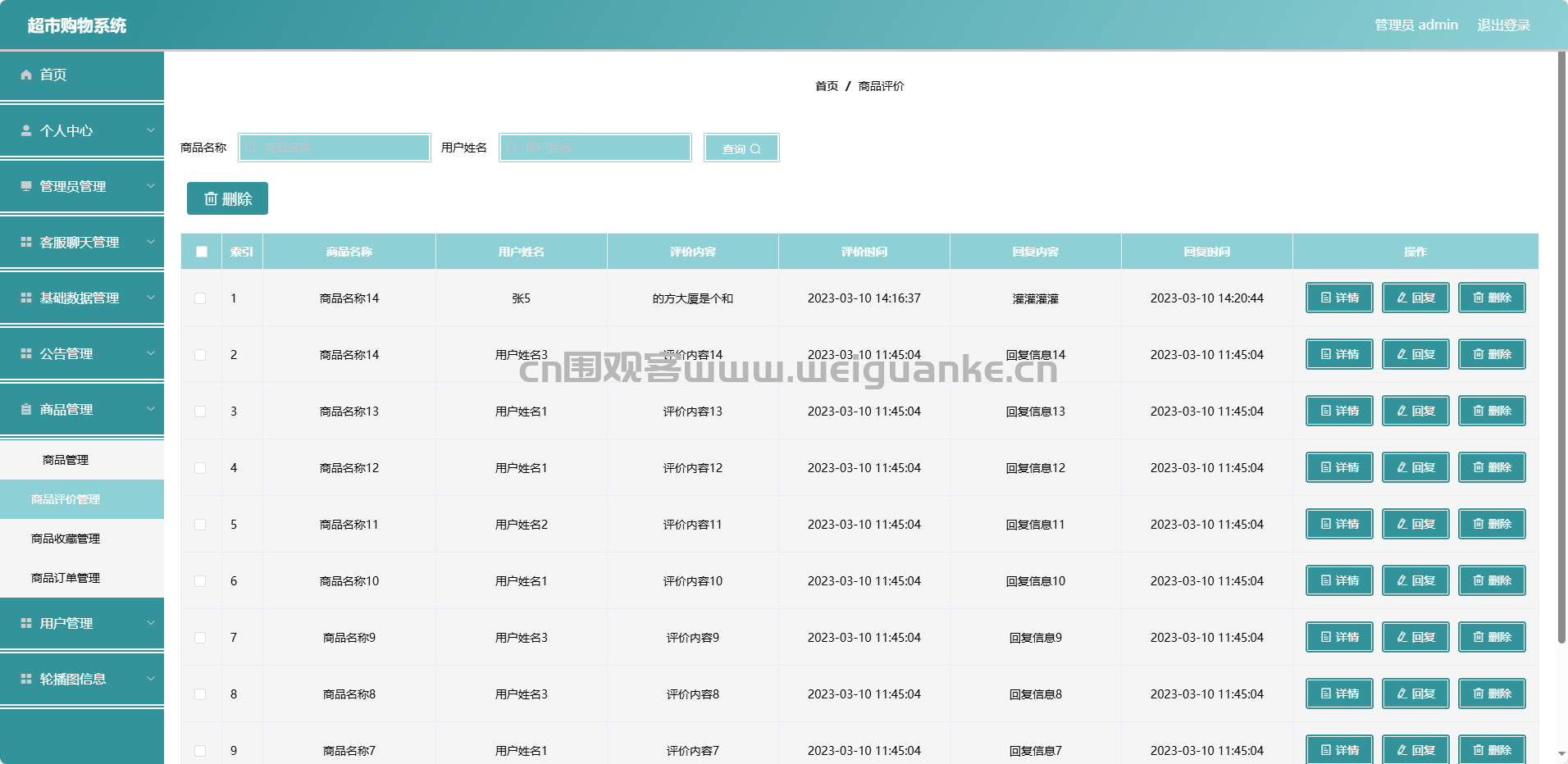
Task: Click the pencil icon in row 1 回复 button
Action: click(1402, 298)
